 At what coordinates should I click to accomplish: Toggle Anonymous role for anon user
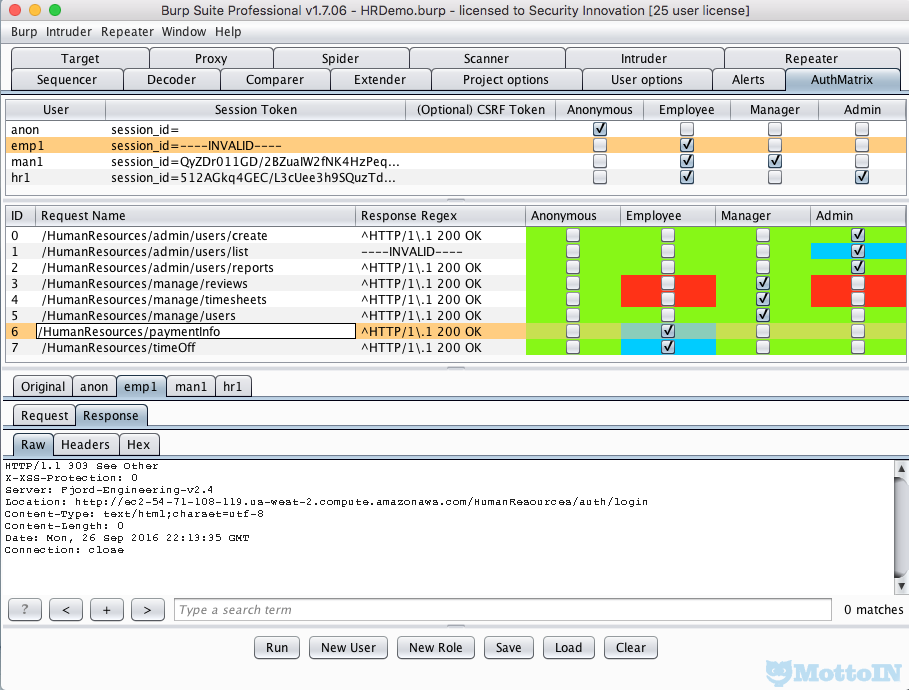[600, 129]
